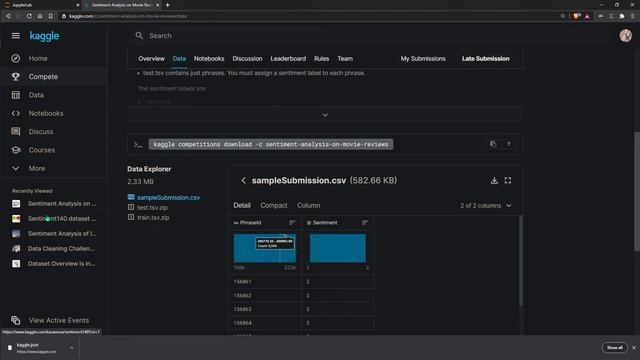The width and height of the screenshot is (640, 360).
Task: Open Courses in the sidebar
Action: (x=41, y=150)
